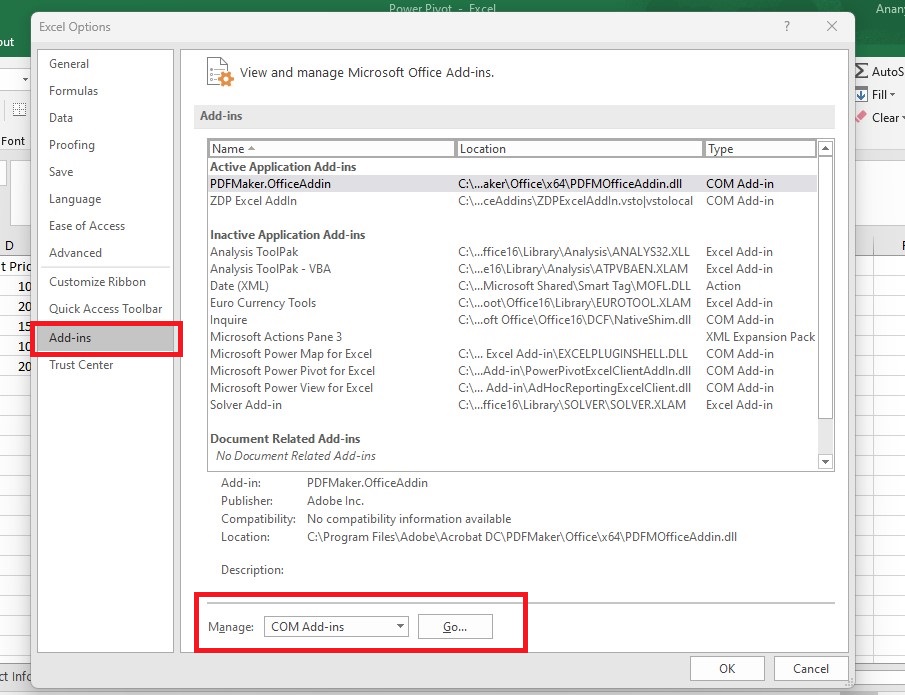Select the Inquire add-in row
The width and height of the screenshot is (905, 695).
513,320
